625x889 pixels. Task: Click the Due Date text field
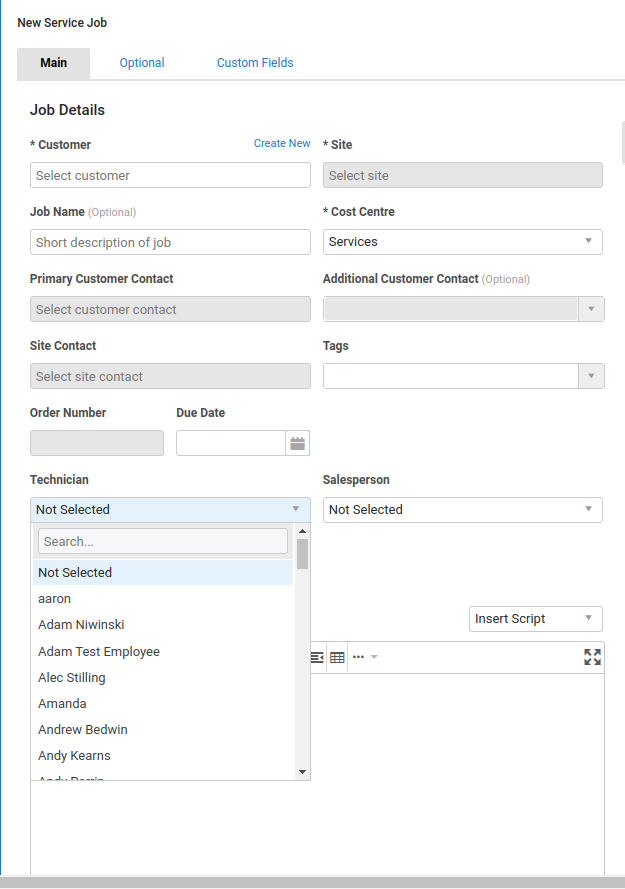click(231, 443)
